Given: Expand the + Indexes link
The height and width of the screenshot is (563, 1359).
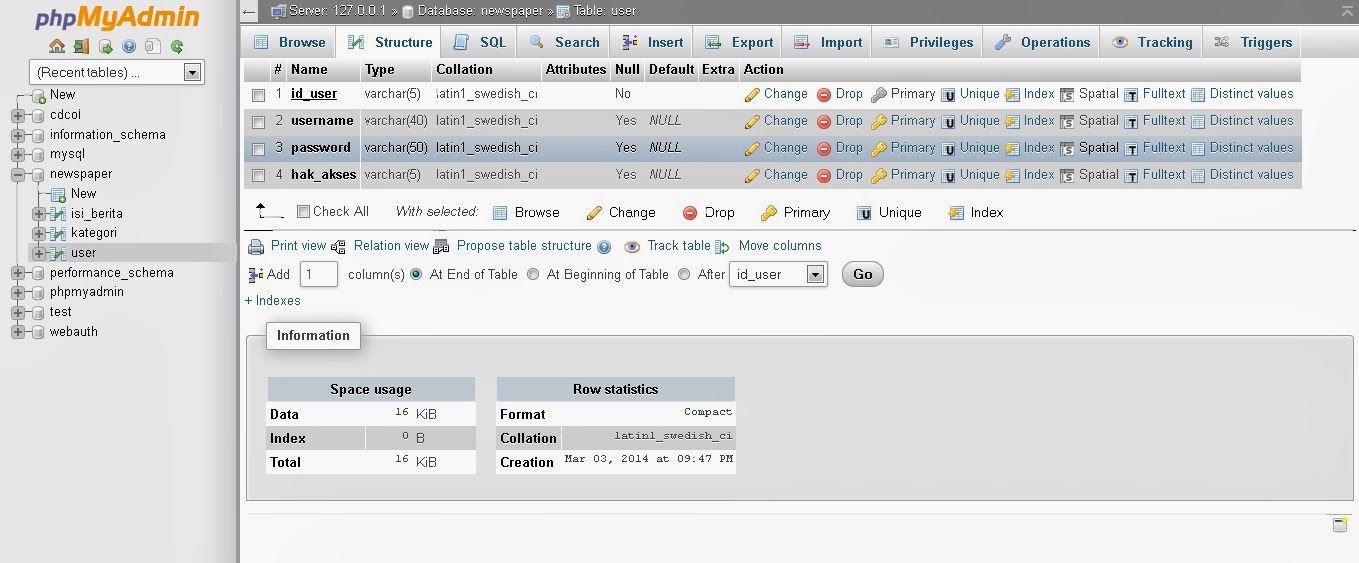Looking at the screenshot, I should tap(272, 301).
